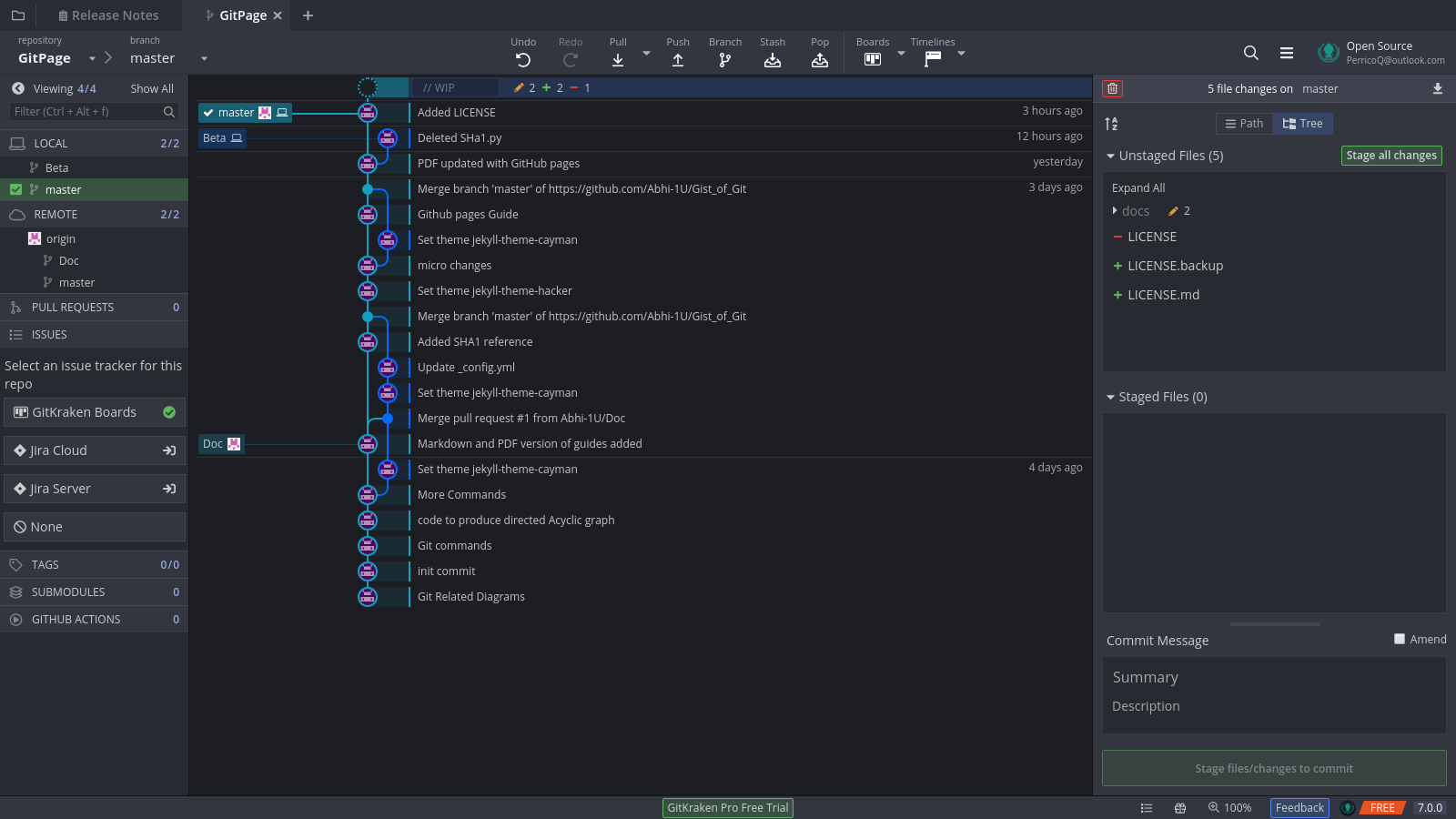The image size is (1456, 819).
Task: Select the 'Added LICENSE' commit
Action: 457,112
